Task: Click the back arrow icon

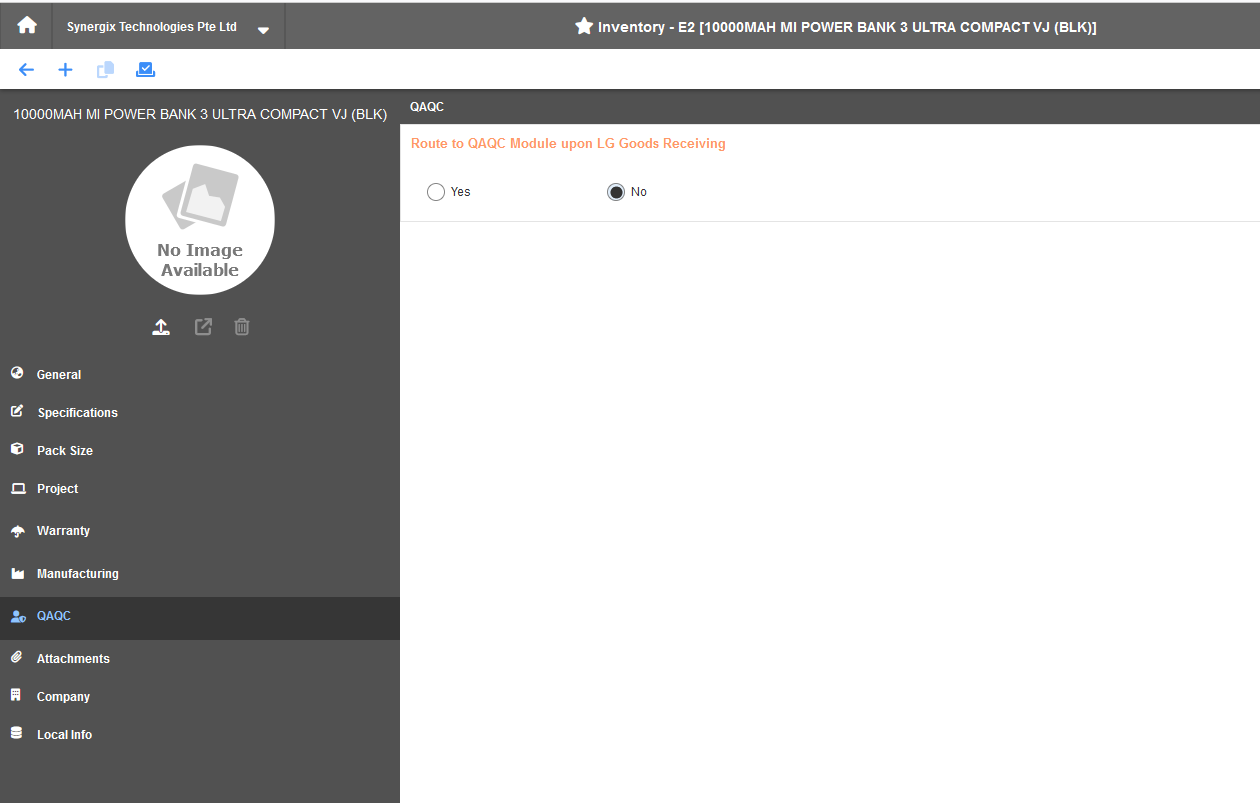Action: point(26,70)
